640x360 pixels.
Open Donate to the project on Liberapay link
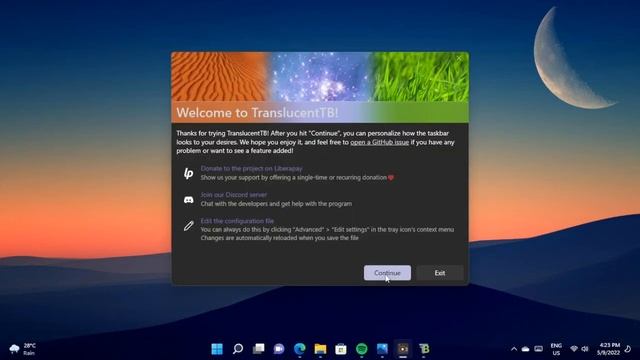pyautogui.click(x=251, y=168)
